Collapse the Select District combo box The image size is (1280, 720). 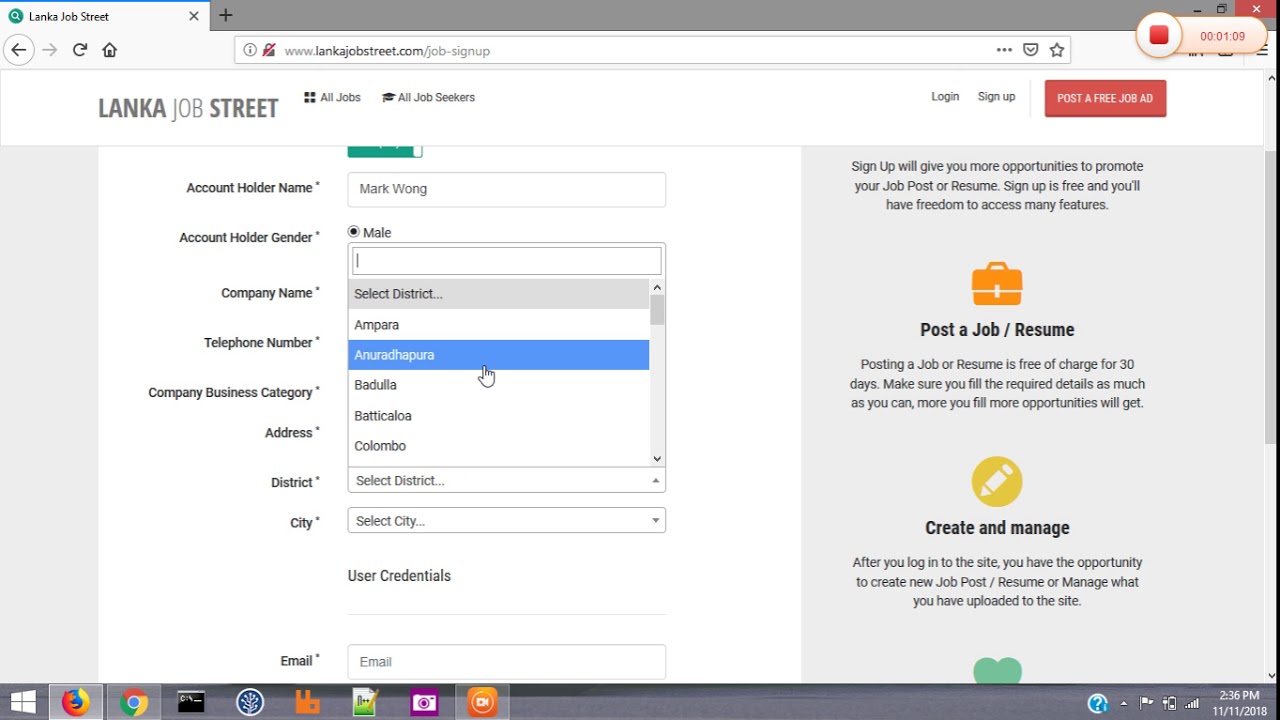(x=506, y=481)
